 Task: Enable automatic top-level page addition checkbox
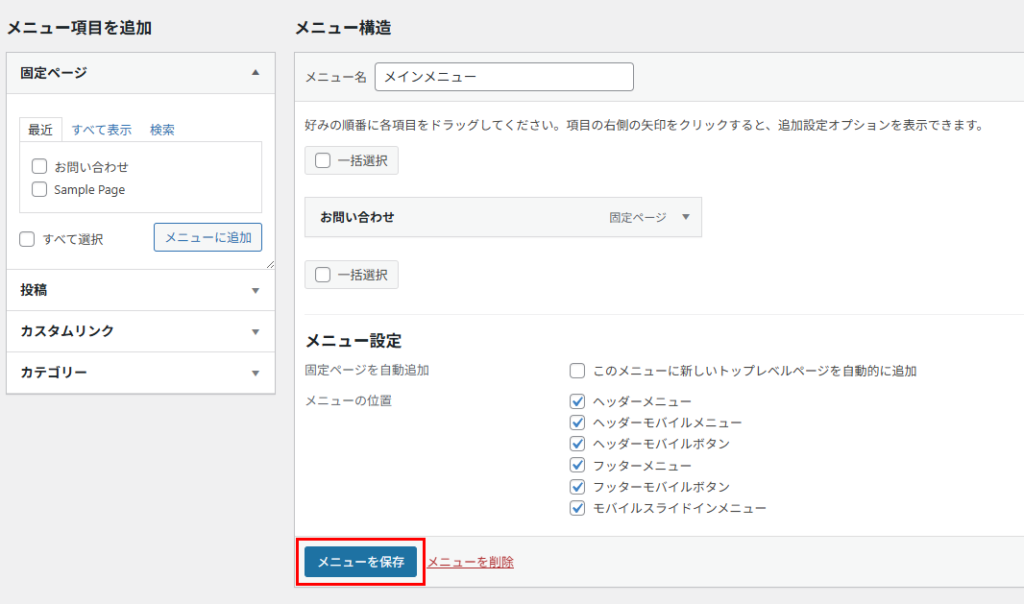point(577,371)
